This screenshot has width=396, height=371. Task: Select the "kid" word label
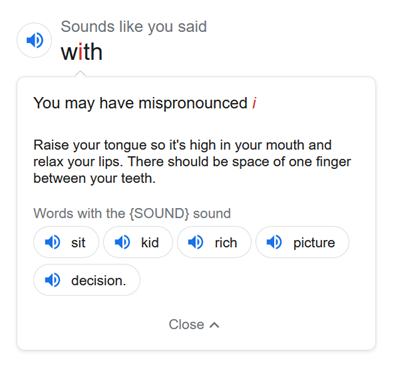coord(150,243)
